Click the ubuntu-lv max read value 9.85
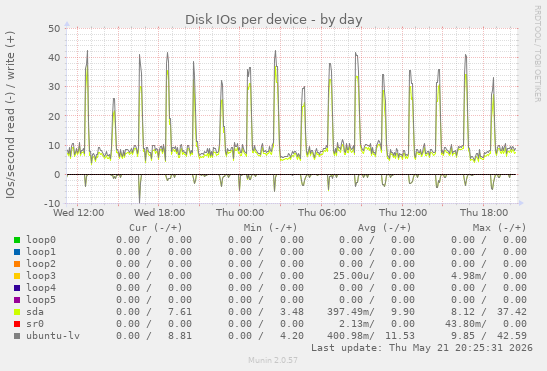 463,336
